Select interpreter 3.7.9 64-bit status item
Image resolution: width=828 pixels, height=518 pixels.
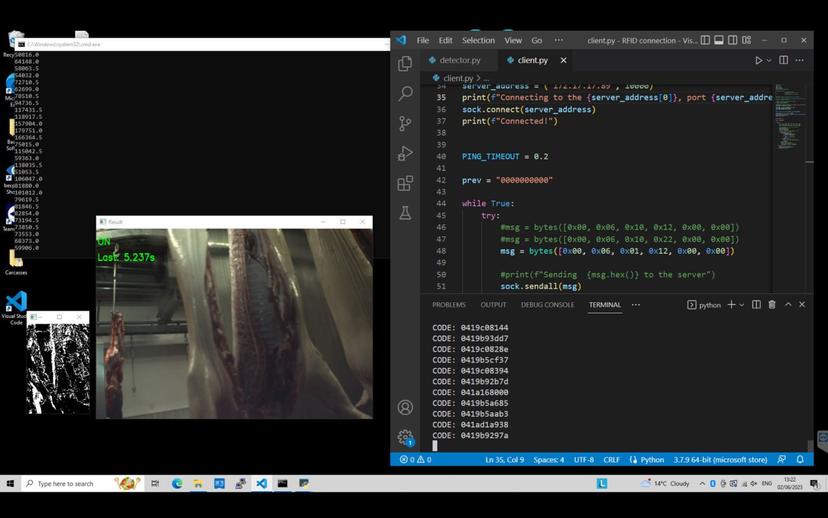click(720, 459)
